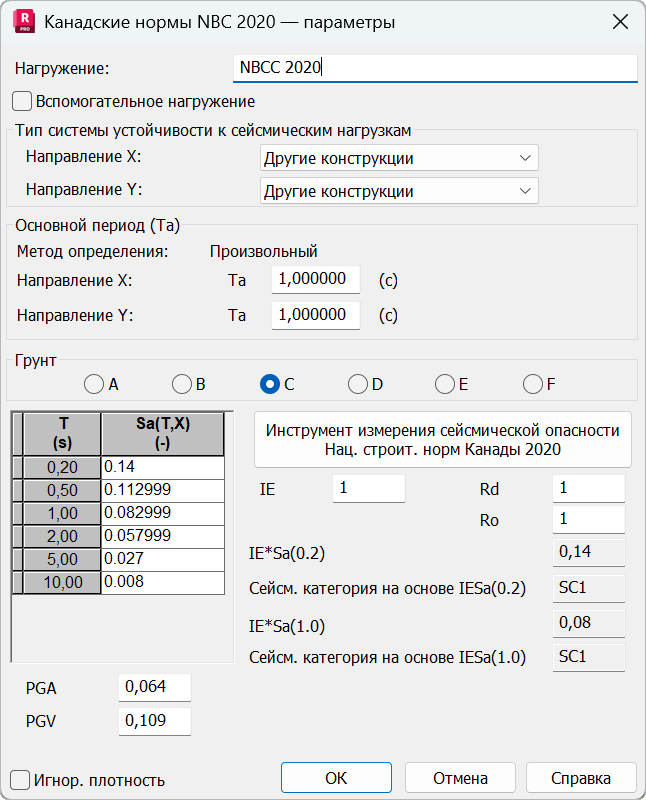Click the IE*Sa(1.0) value field
Viewport: 646px width, 800px height.
tap(589, 623)
